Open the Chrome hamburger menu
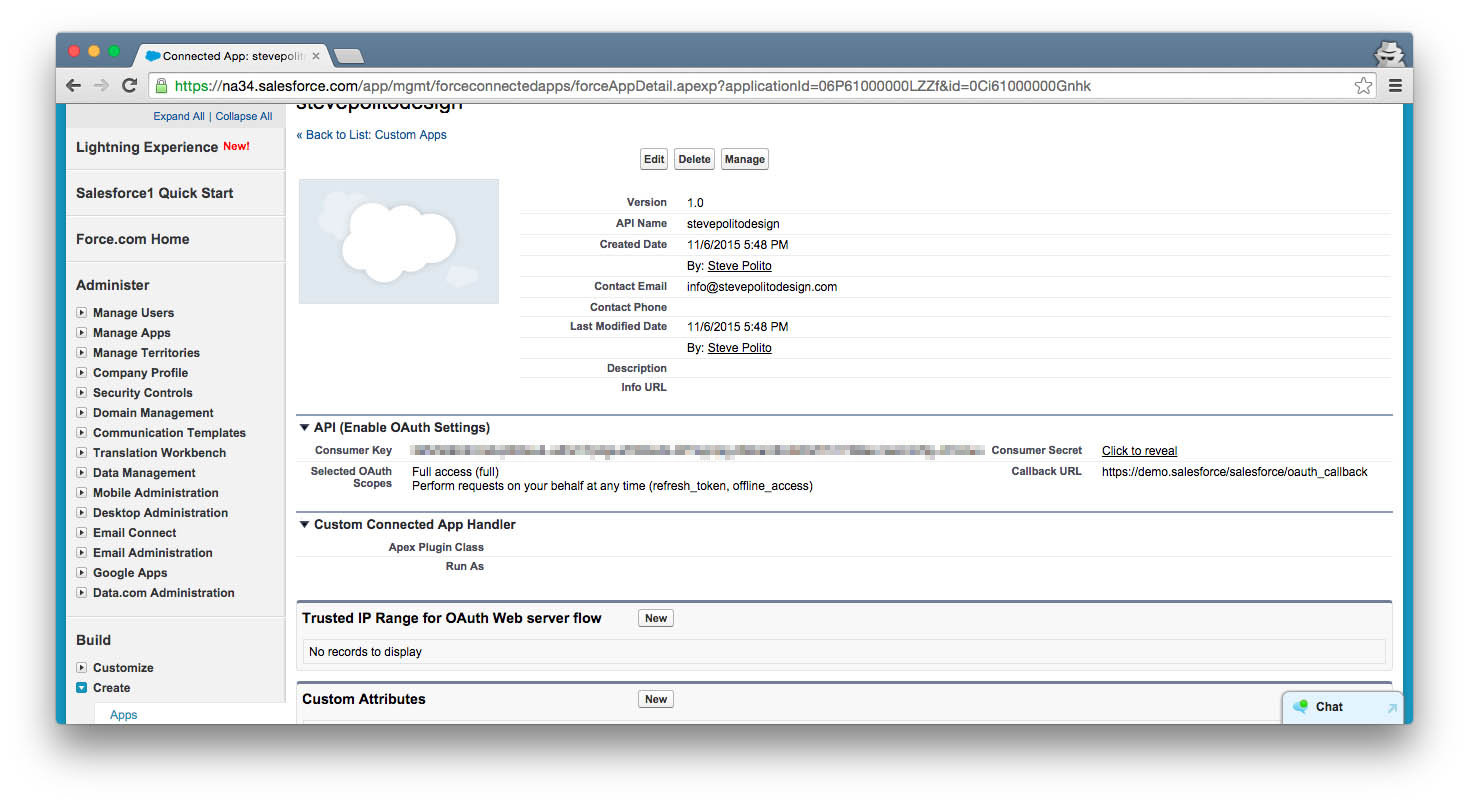The height and width of the screenshot is (804, 1469). (x=1395, y=86)
